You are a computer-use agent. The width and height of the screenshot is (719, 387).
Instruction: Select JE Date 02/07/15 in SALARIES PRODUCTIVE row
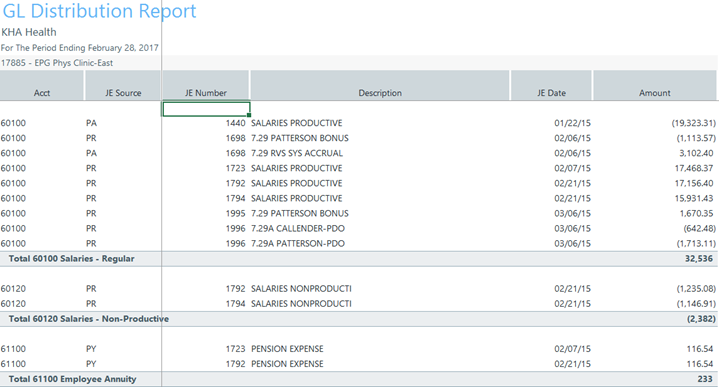click(572, 168)
